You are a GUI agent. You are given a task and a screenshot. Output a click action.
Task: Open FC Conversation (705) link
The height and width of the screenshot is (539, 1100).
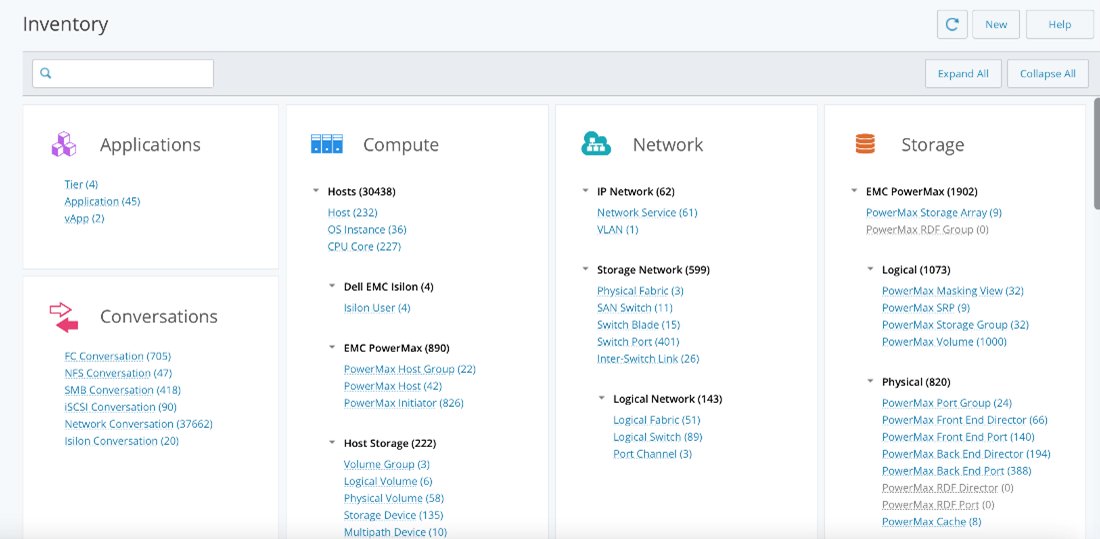pyautogui.click(x=118, y=356)
